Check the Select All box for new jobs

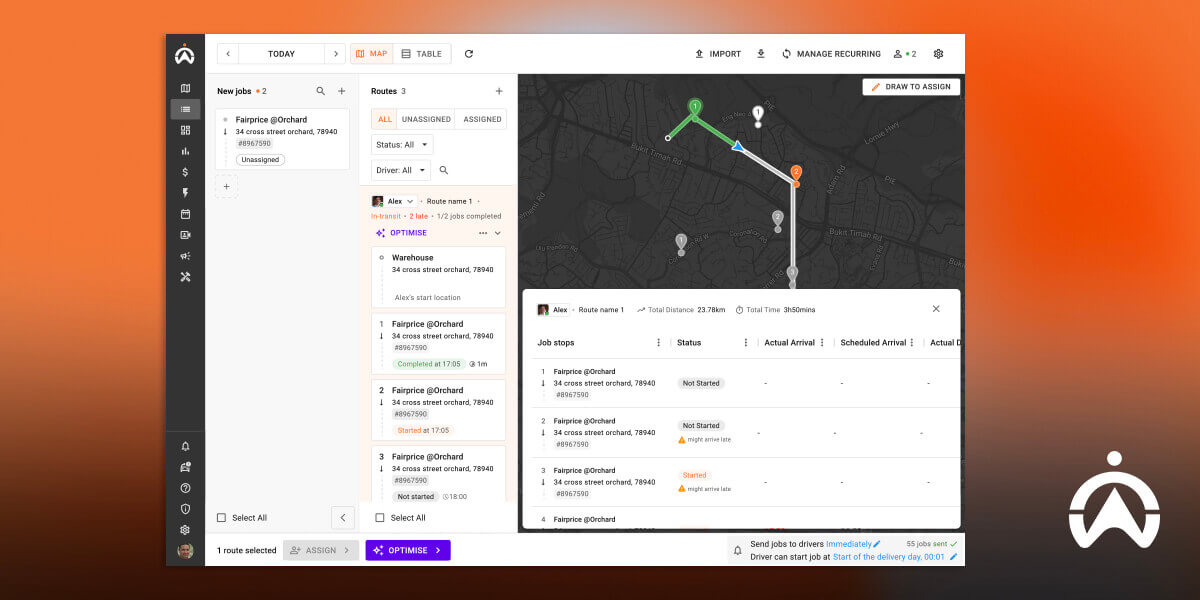223,517
